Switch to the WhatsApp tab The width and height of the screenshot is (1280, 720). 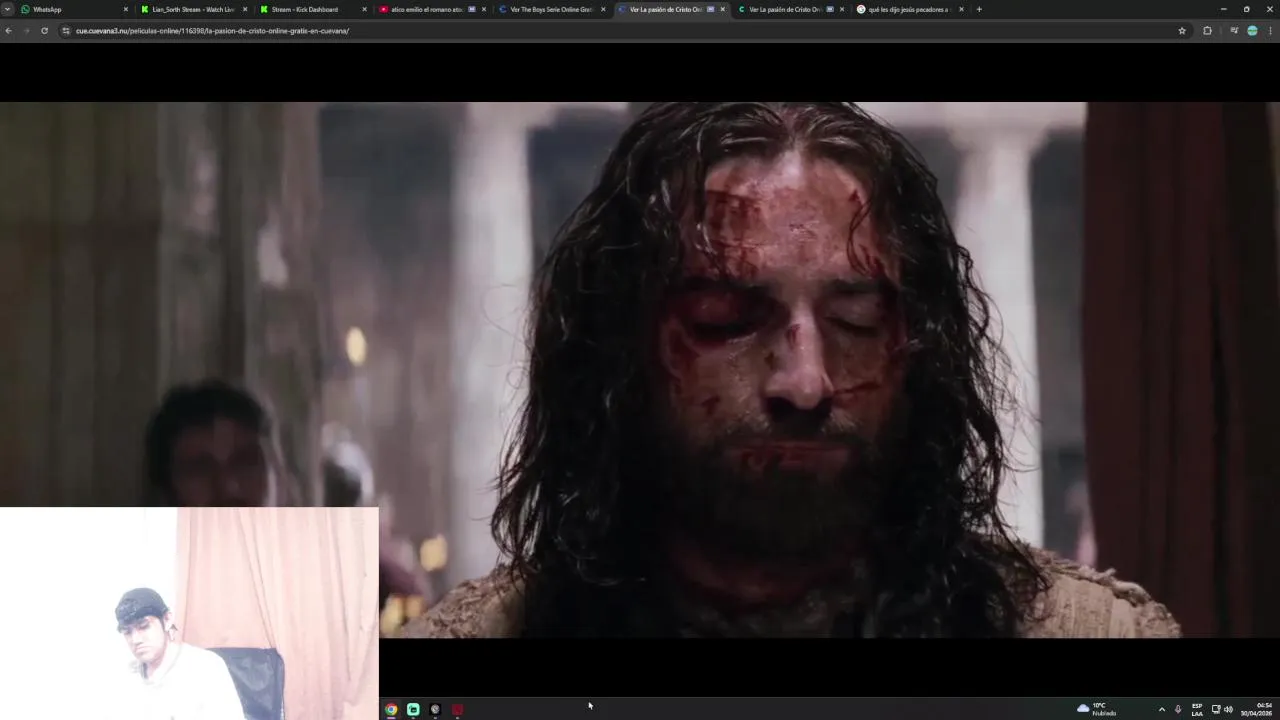(x=75, y=9)
